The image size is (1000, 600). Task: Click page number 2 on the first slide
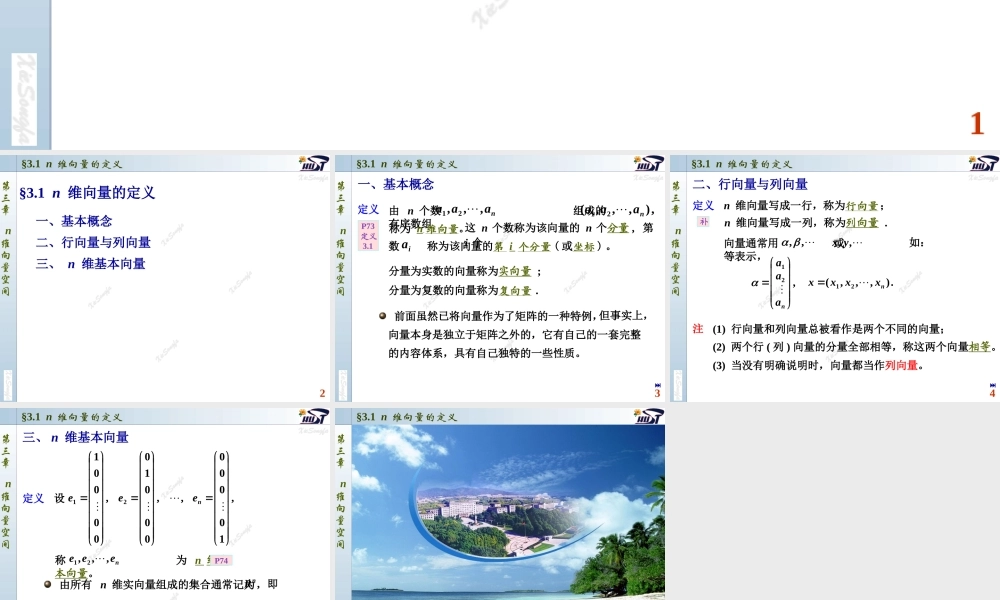[x=321, y=393]
